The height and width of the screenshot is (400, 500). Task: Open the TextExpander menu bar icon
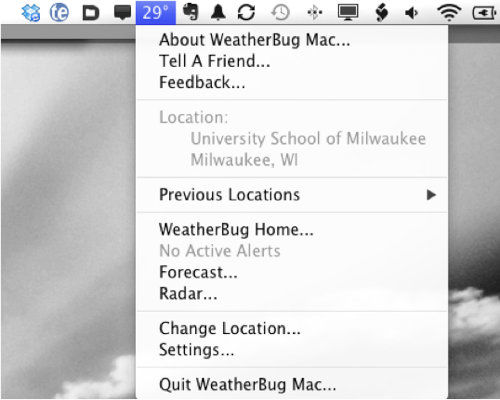59,12
